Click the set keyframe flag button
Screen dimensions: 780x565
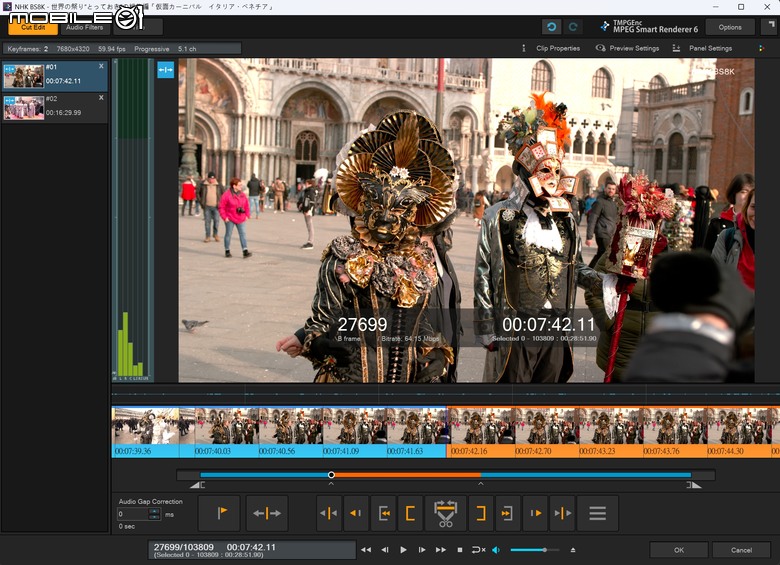point(219,513)
